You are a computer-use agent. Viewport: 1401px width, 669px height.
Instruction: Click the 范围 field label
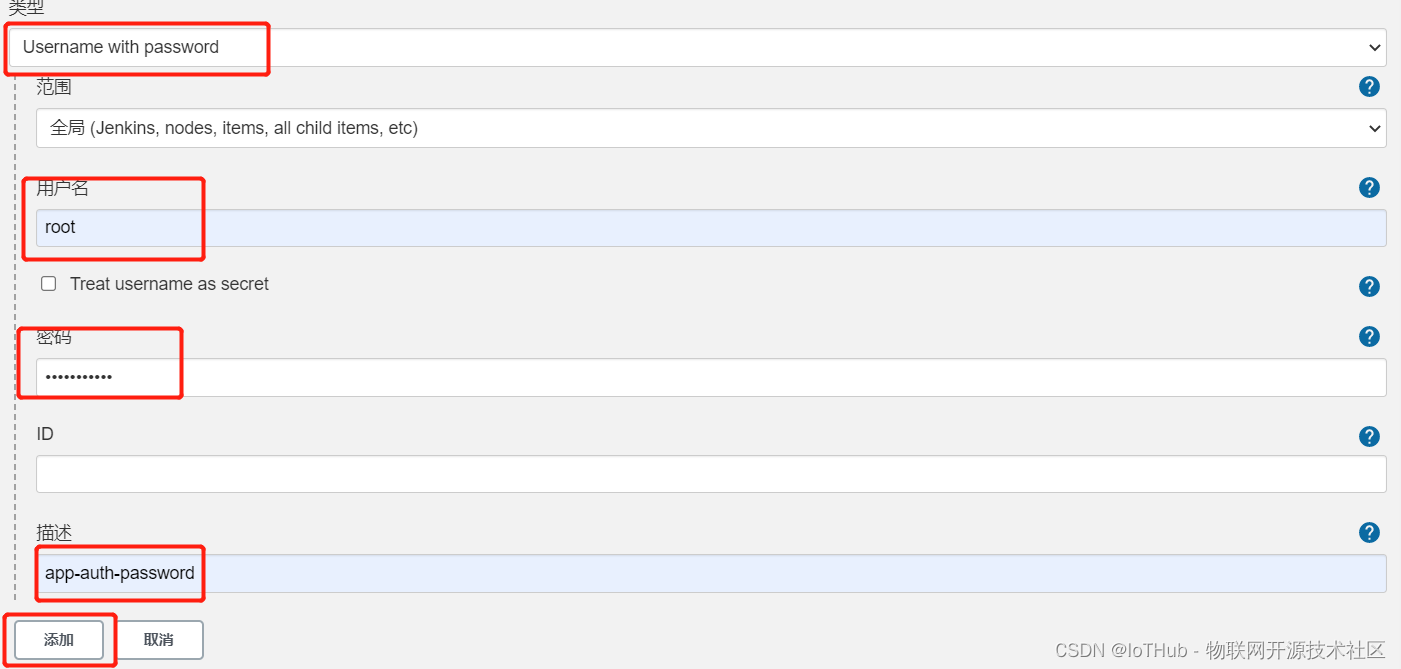(x=54, y=87)
